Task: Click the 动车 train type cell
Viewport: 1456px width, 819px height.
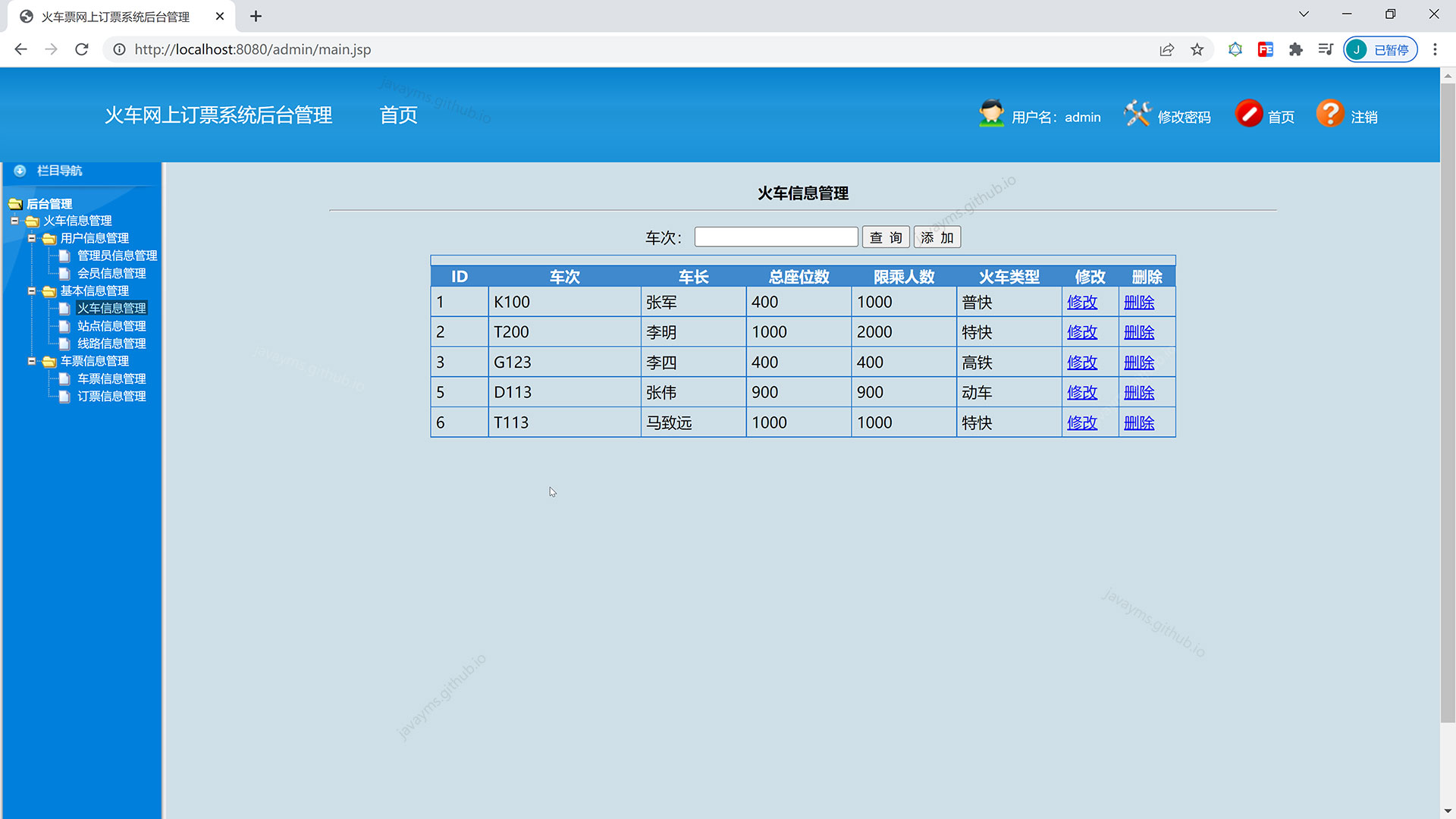Action: pyautogui.click(x=1009, y=392)
